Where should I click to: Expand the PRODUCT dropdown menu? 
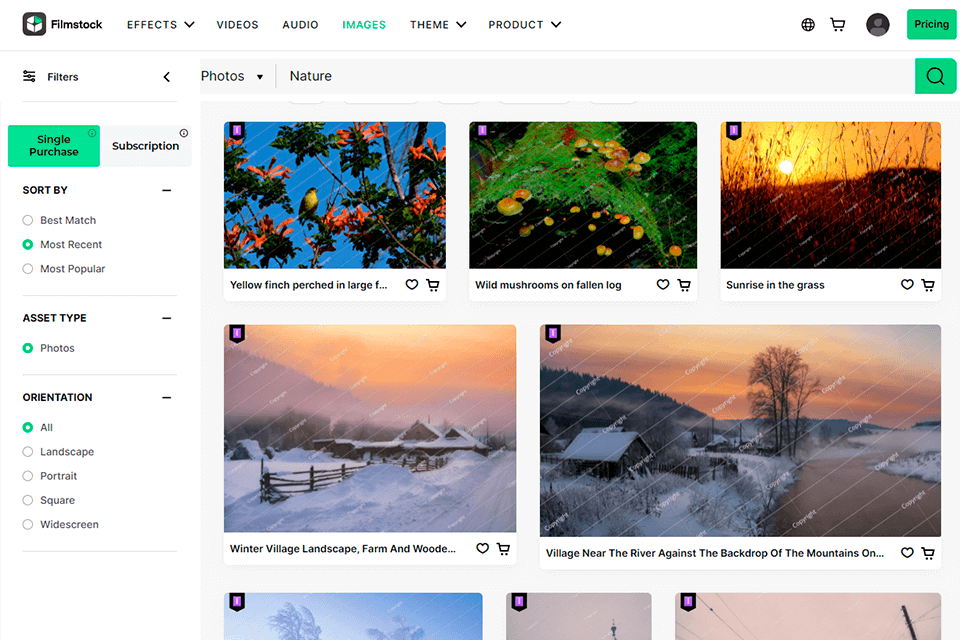point(524,24)
